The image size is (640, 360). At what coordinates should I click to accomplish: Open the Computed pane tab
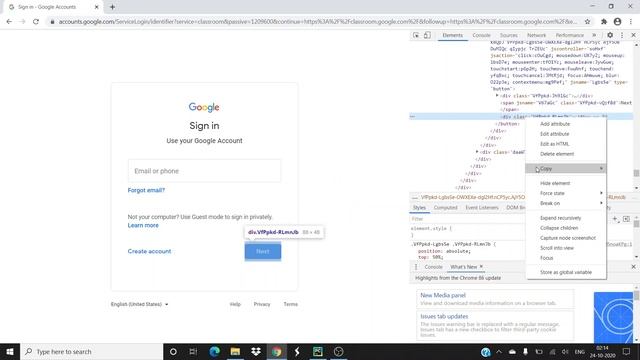pos(445,208)
